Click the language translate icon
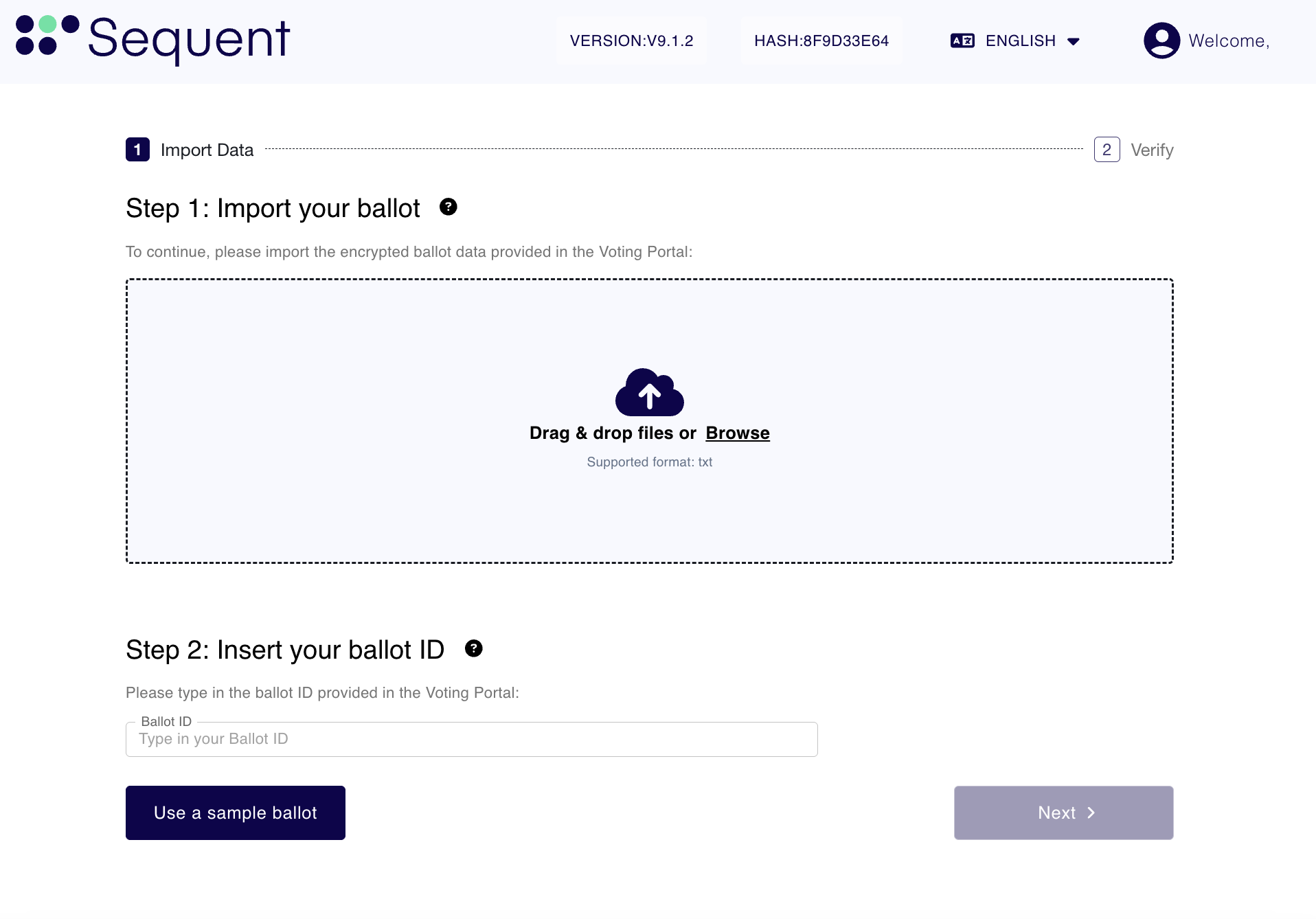Image resolution: width=1316 pixels, height=919 pixels. (962, 41)
